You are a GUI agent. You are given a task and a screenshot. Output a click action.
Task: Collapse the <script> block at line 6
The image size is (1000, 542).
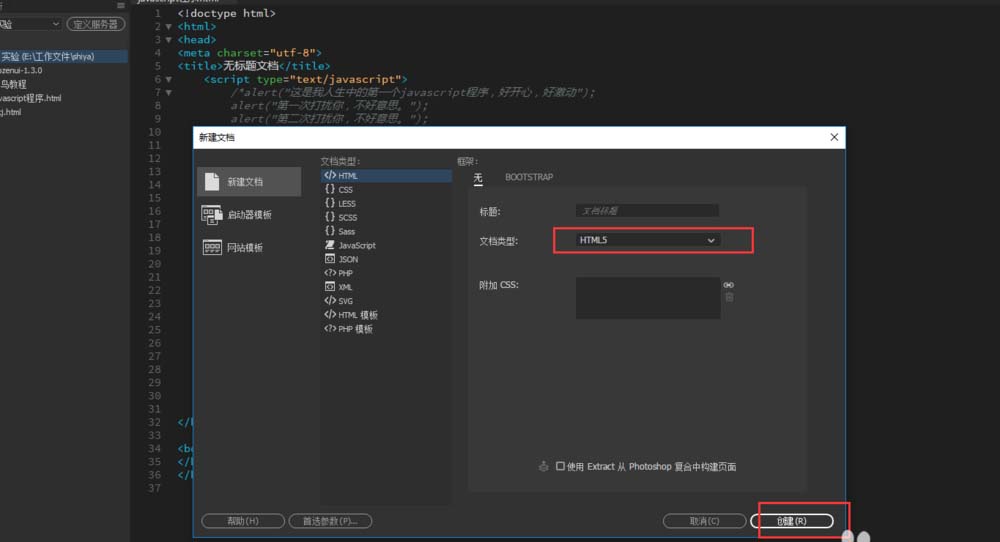pyautogui.click(x=168, y=79)
